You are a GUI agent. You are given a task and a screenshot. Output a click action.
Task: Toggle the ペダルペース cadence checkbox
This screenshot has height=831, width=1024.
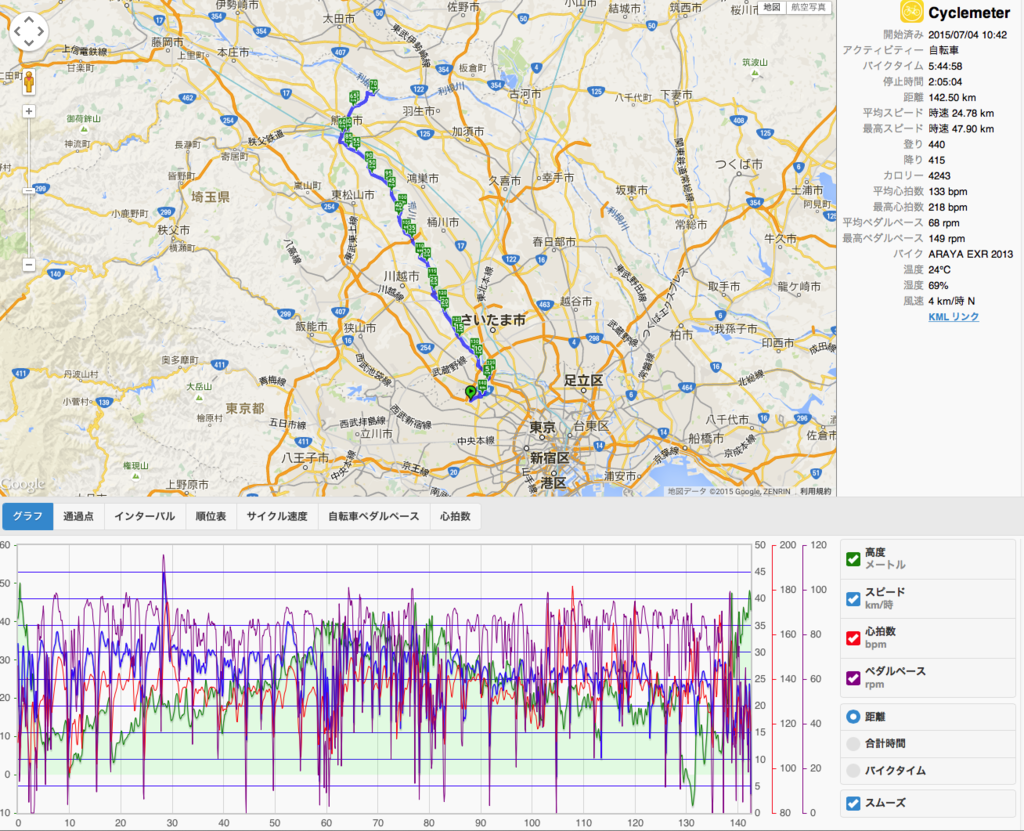click(853, 678)
